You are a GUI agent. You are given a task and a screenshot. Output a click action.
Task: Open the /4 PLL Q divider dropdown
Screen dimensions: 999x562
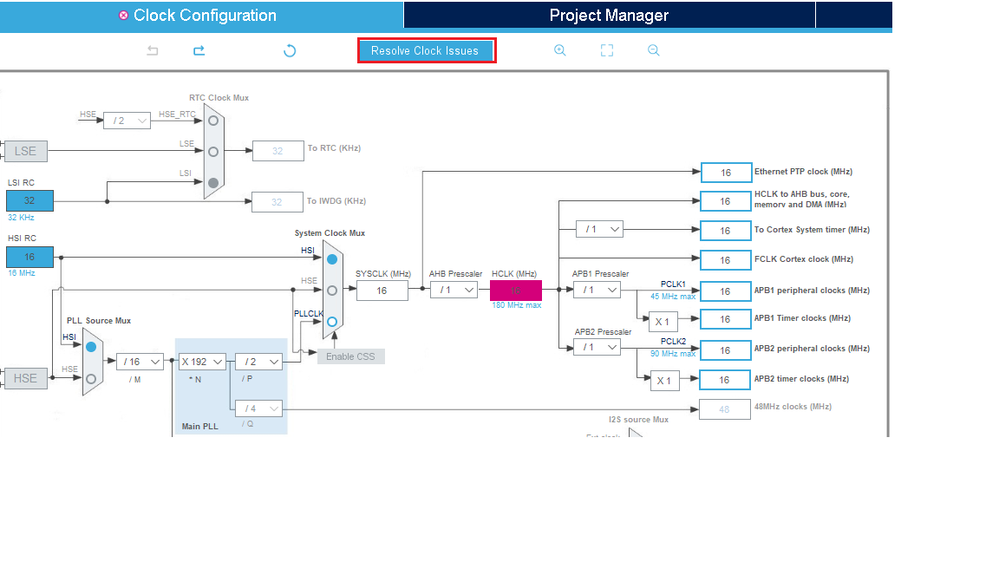click(x=259, y=408)
